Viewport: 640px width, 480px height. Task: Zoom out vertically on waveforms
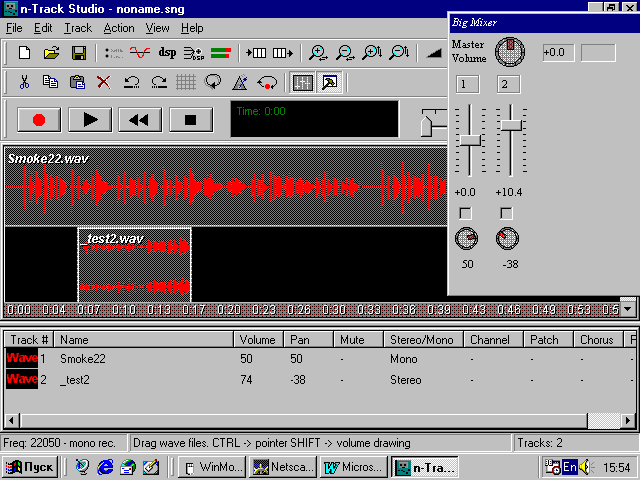399,53
